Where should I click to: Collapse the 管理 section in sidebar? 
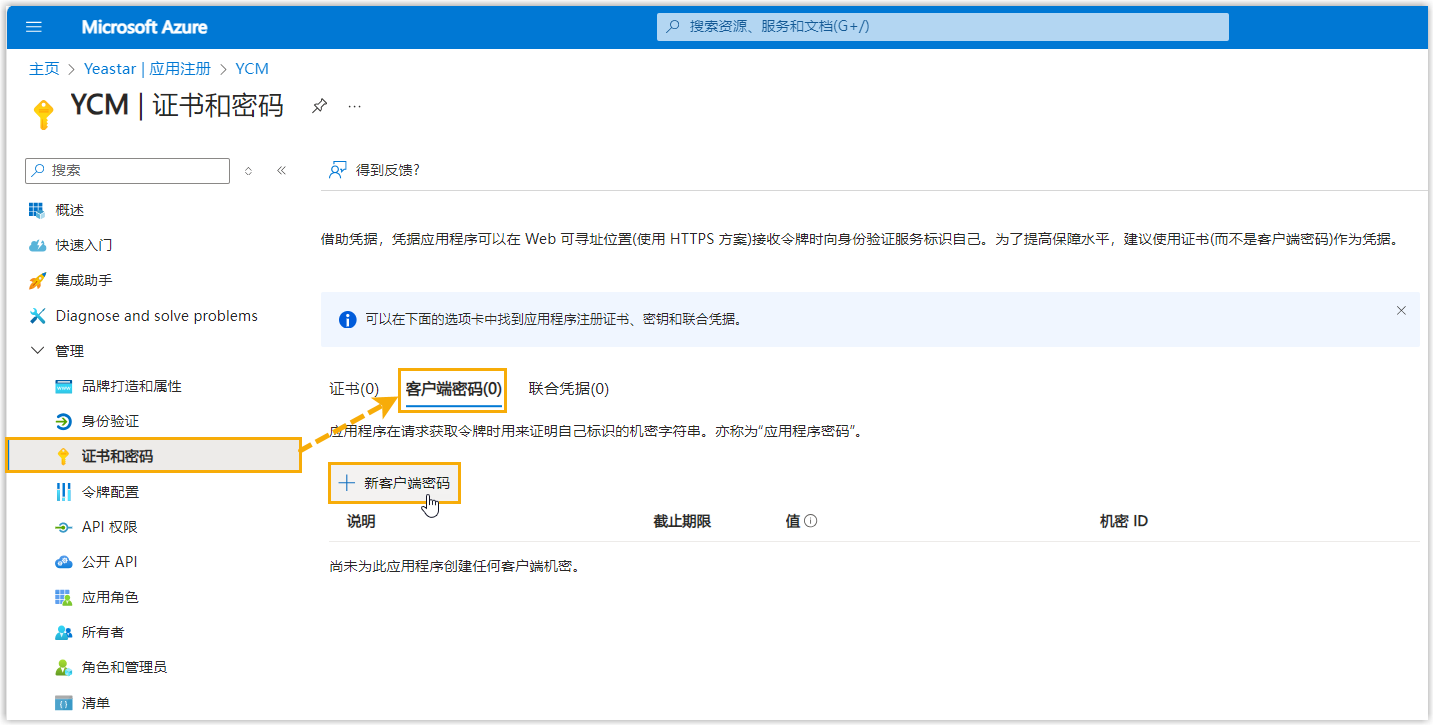point(38,351)
